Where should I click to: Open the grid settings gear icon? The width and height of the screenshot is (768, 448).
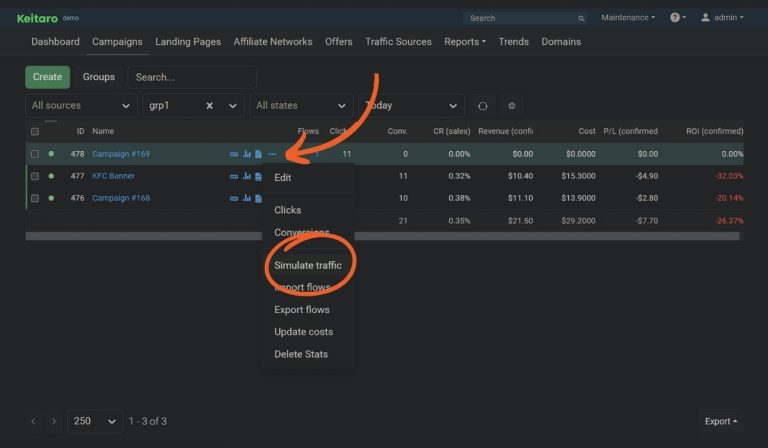(511, 106)
